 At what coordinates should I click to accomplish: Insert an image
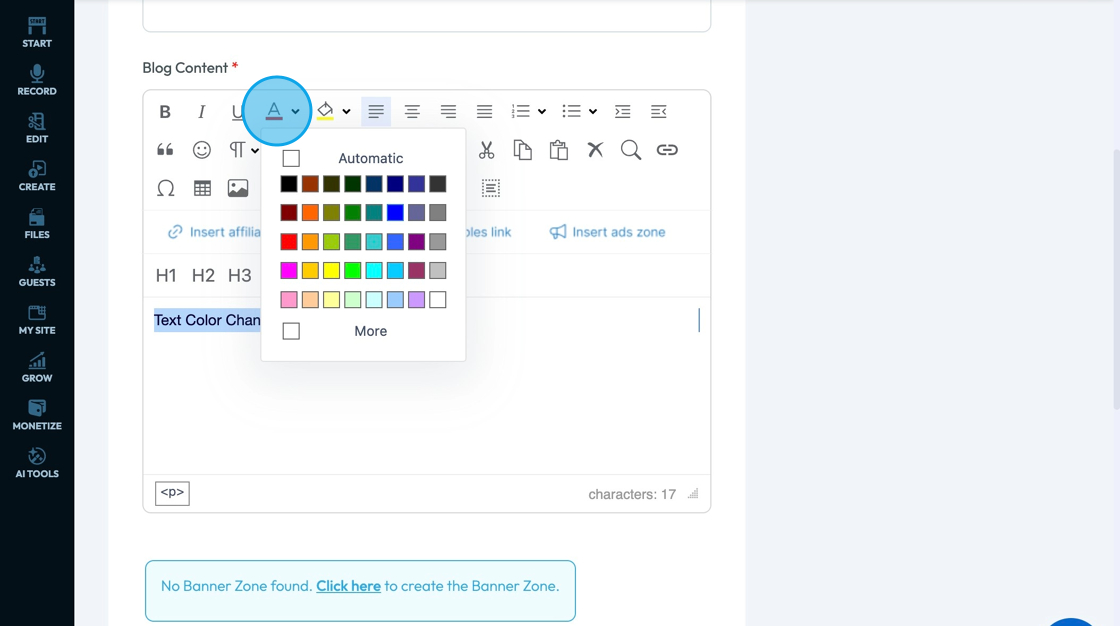[x=238, y=189]
